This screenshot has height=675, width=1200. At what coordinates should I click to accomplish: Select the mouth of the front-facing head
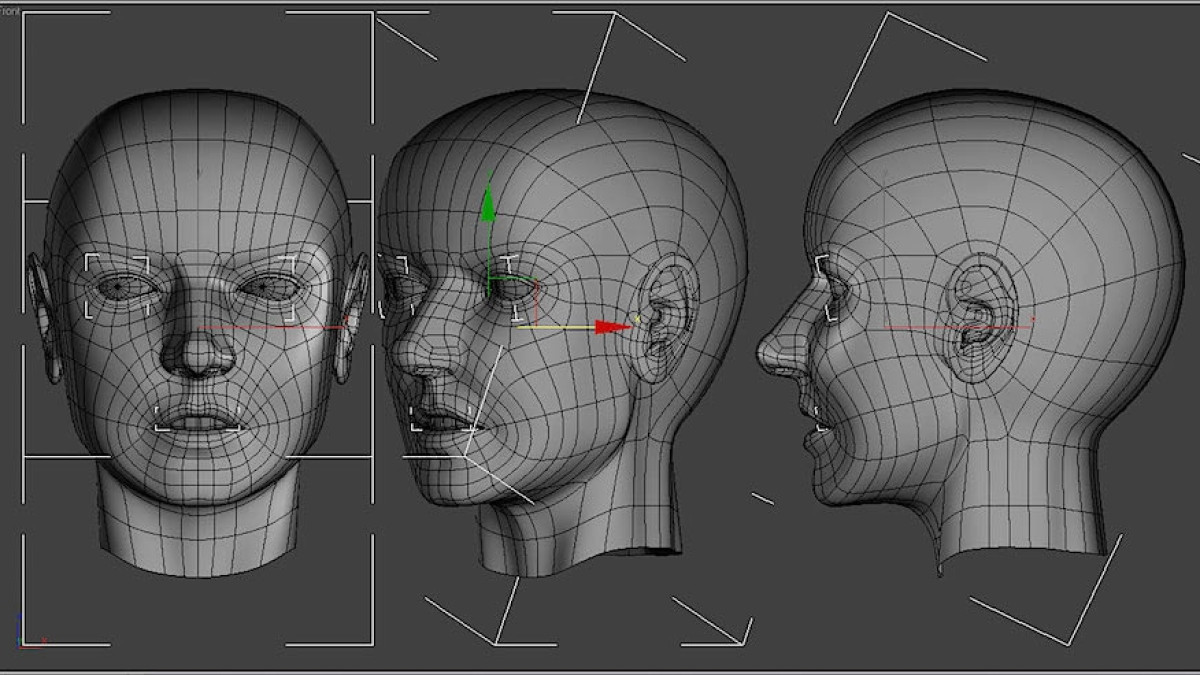(x=198, y=420)
